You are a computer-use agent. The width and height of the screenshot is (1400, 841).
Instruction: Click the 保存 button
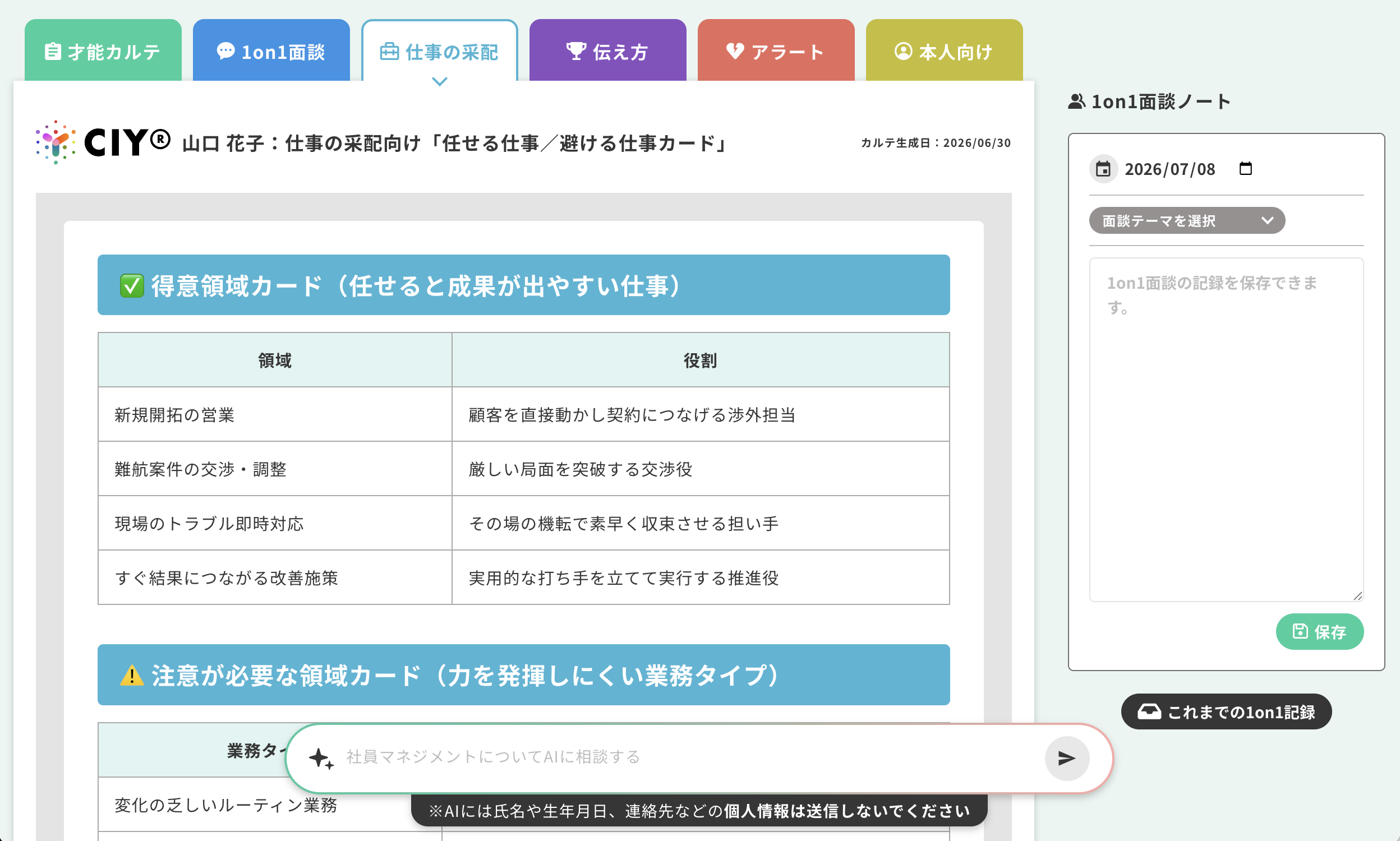pyautogui.click(x=1320, y=631)
